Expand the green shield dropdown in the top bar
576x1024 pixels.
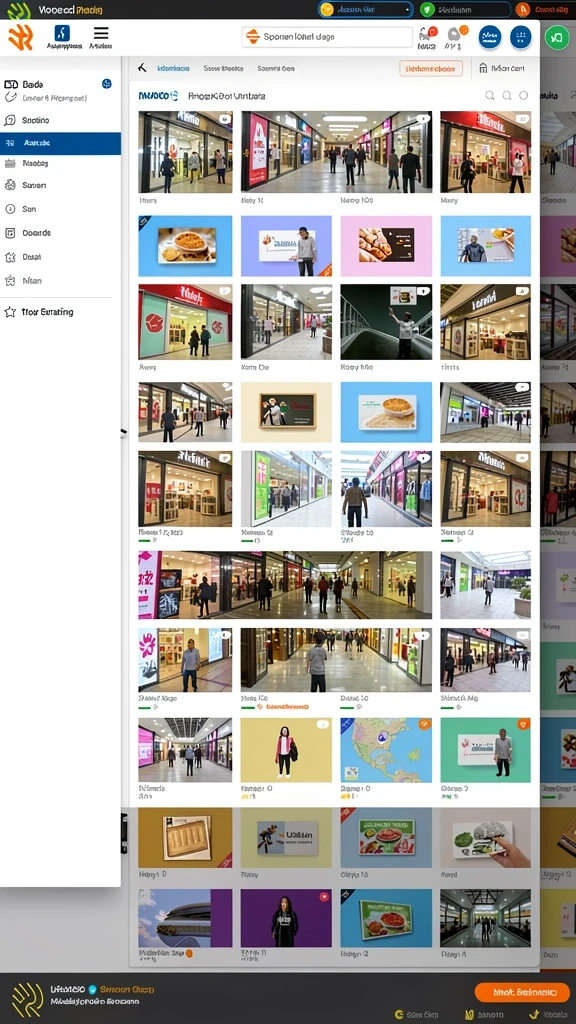coord(464,9)
